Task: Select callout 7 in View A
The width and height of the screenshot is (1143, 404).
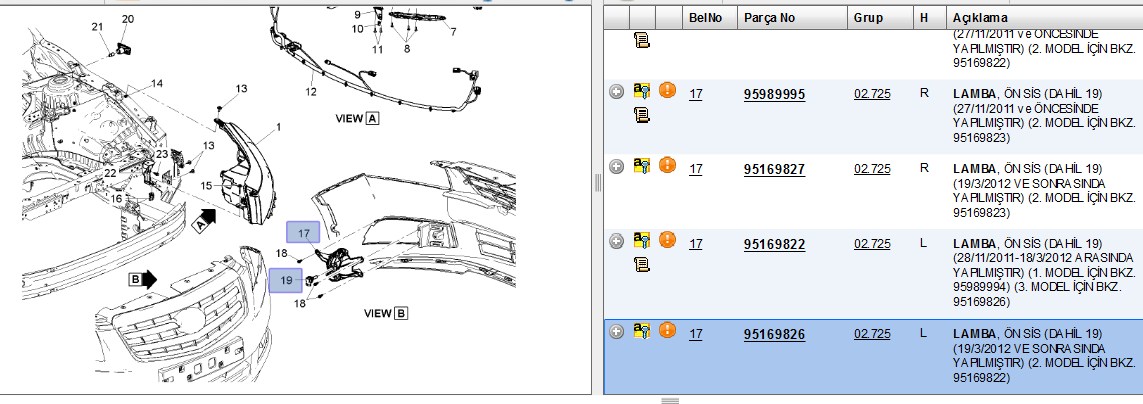Action: [x=453, y=31]
